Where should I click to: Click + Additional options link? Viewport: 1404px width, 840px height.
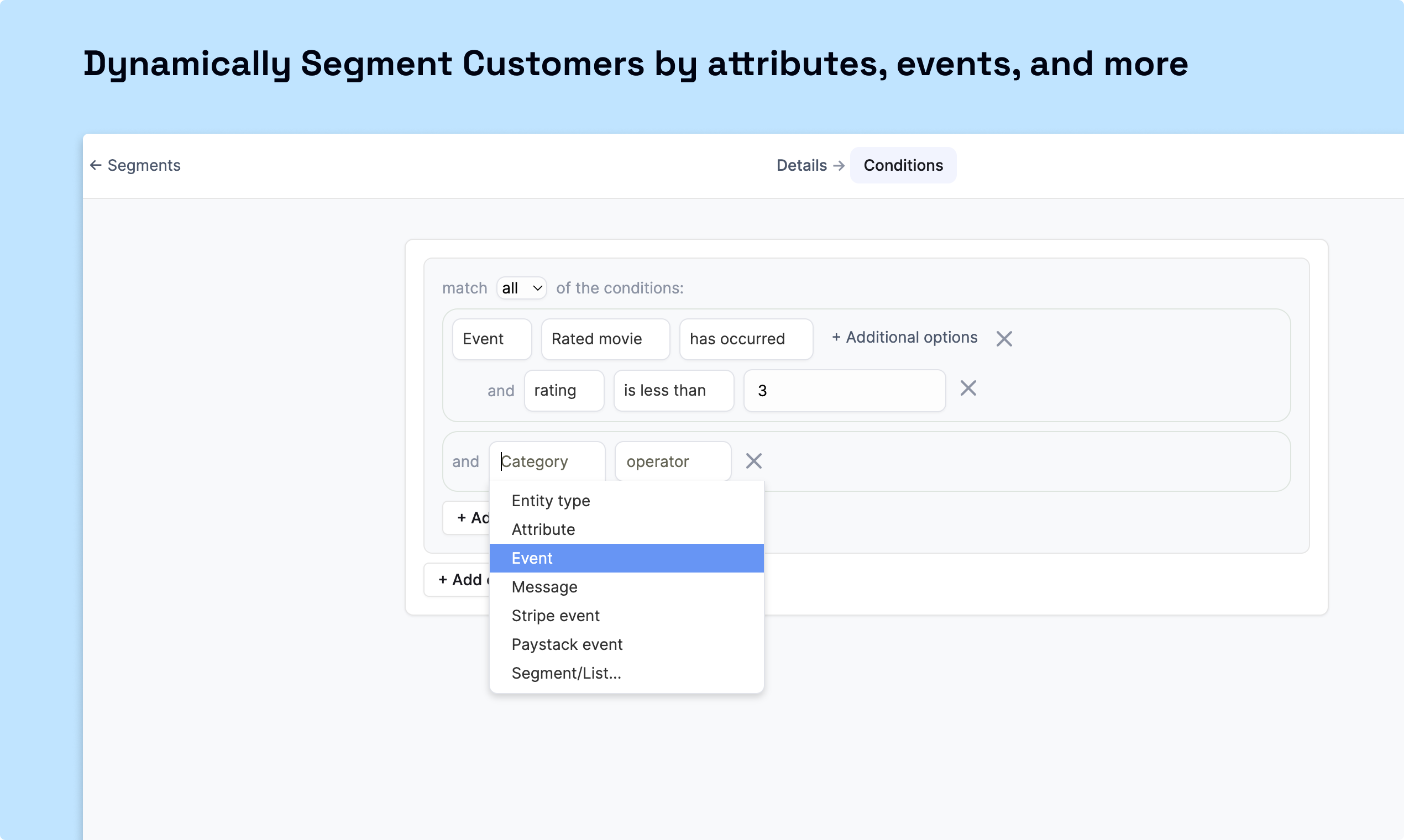click(x=905, y=337)
